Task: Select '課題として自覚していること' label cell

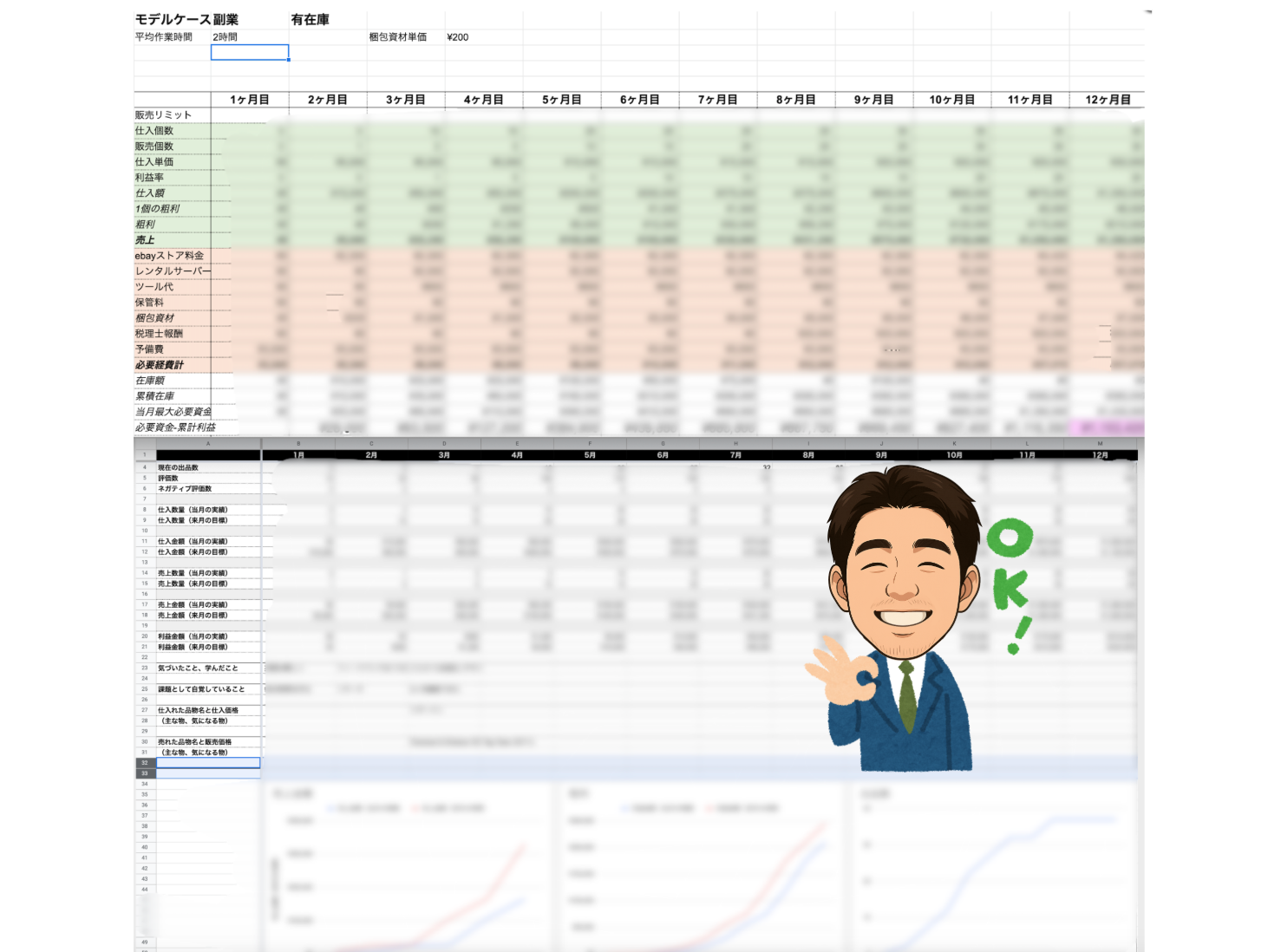Action: 201,689
